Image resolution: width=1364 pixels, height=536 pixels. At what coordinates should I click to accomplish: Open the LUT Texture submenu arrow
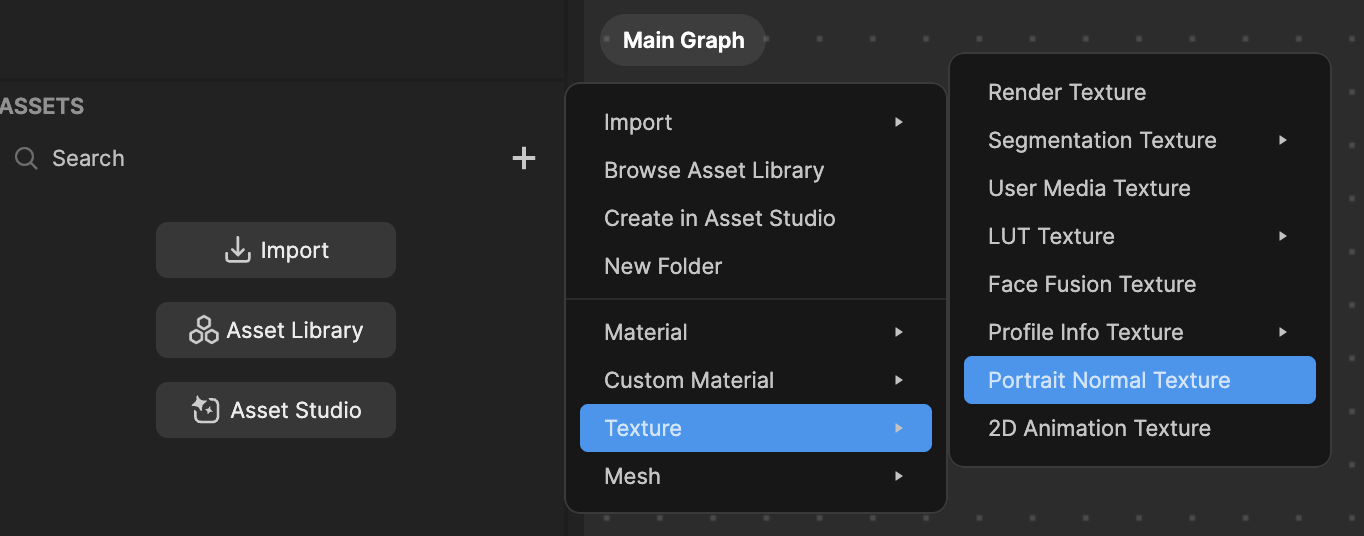(1283, 236)
